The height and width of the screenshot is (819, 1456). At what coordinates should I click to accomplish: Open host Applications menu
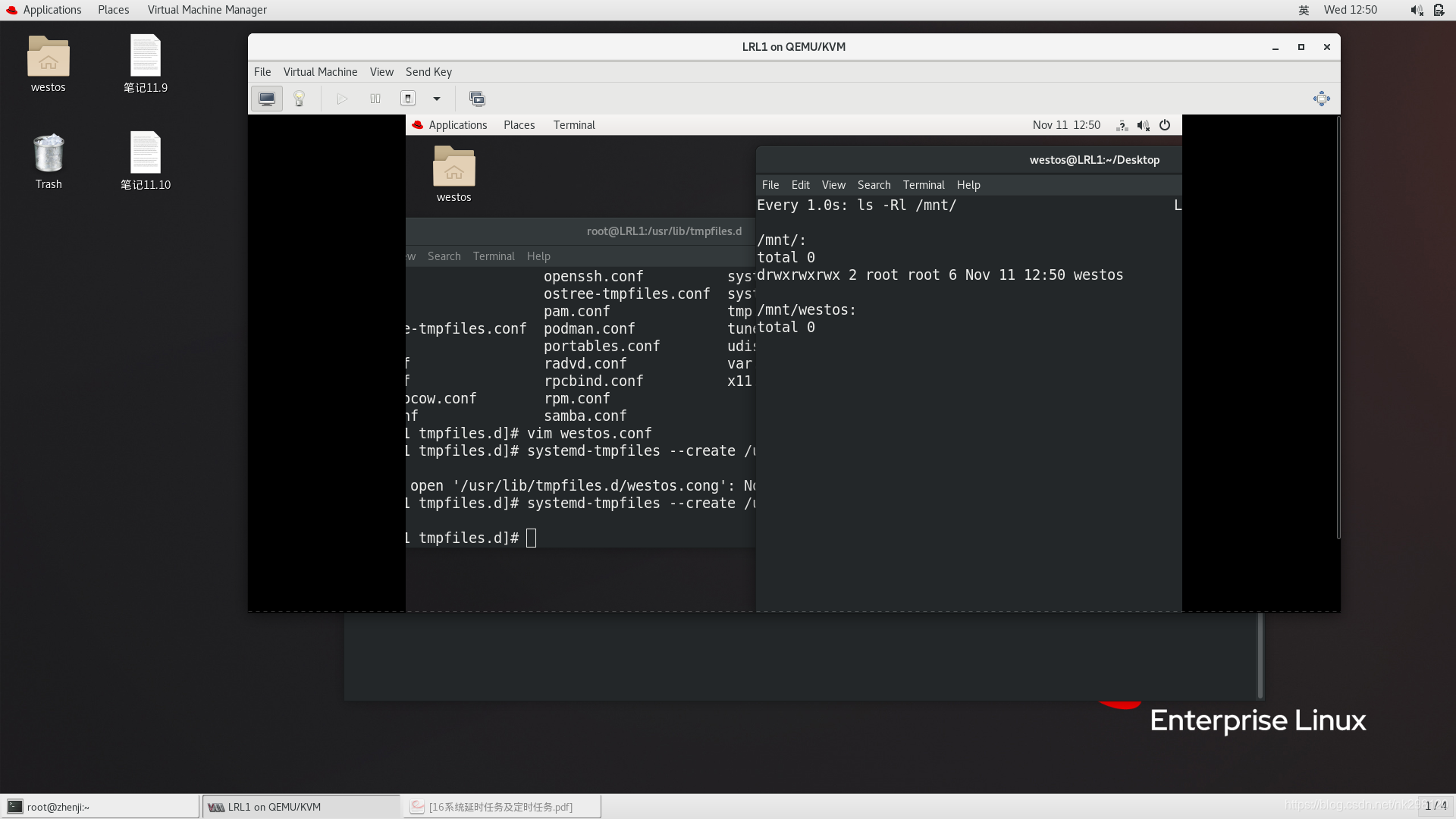[x=44, y=10]
